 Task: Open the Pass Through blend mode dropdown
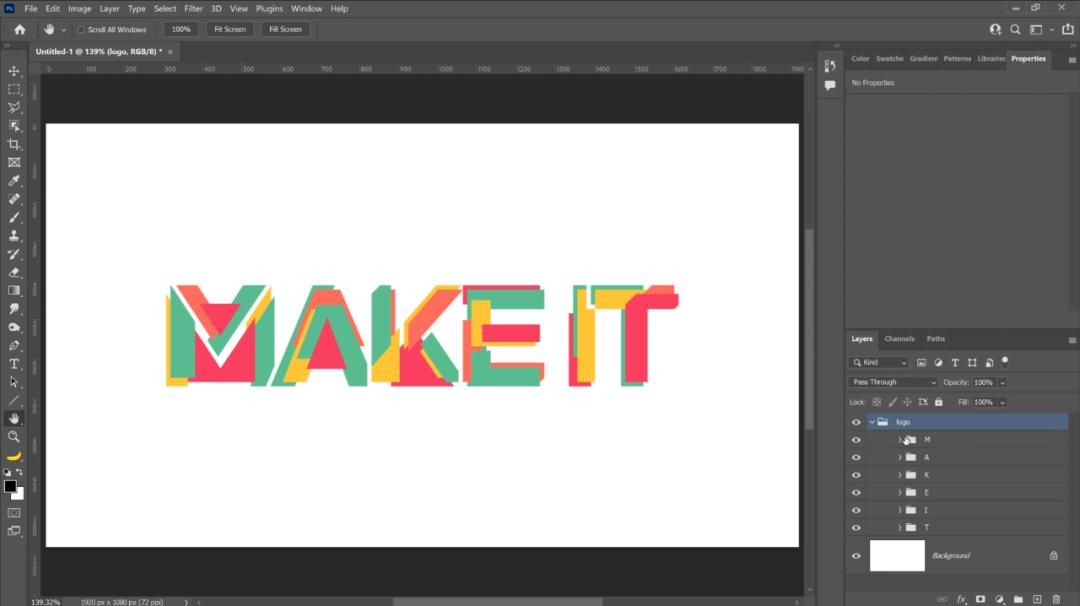coord(894,382)
